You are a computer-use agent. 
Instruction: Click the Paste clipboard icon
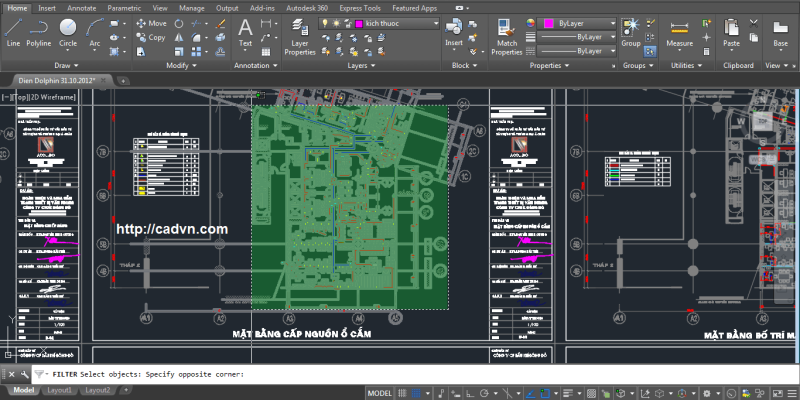(731, 30)
